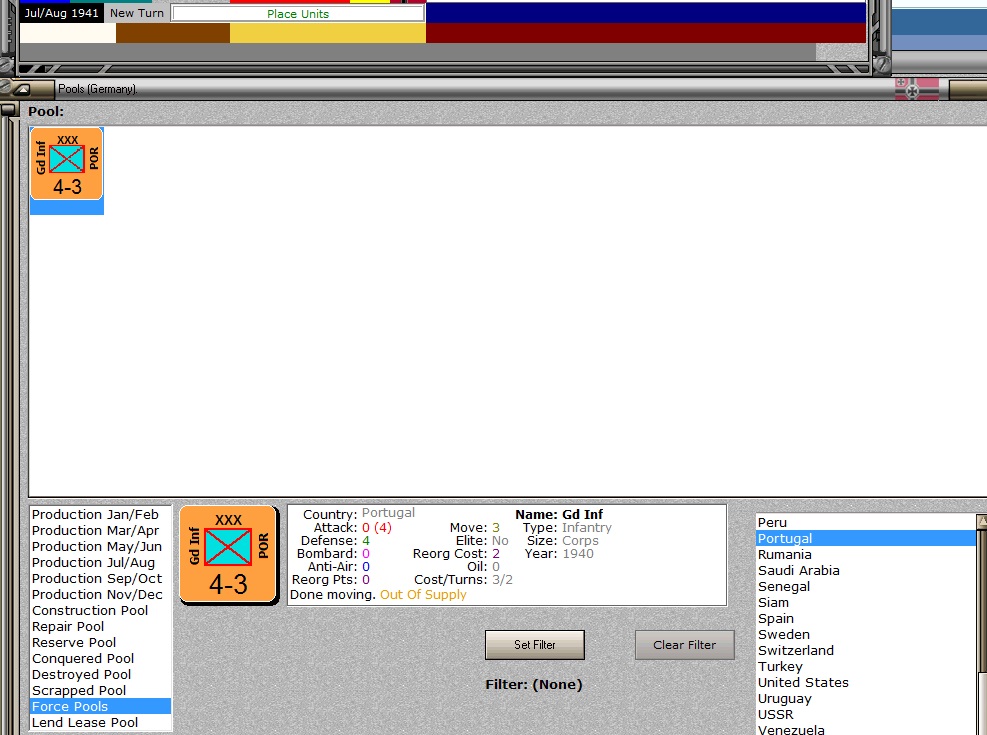987x735 pixels.
Task: Select the Force Pools entry
Action: pos(101,706)
